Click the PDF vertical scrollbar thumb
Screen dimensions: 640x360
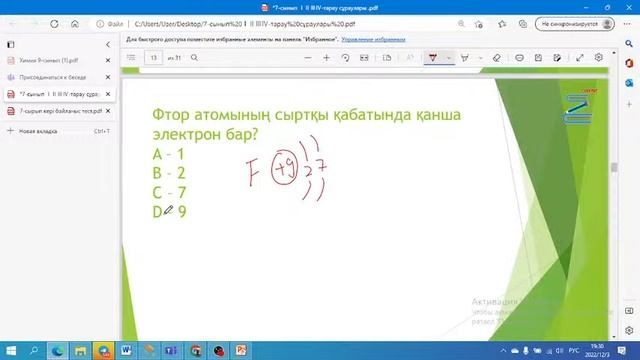coord(614,167)
